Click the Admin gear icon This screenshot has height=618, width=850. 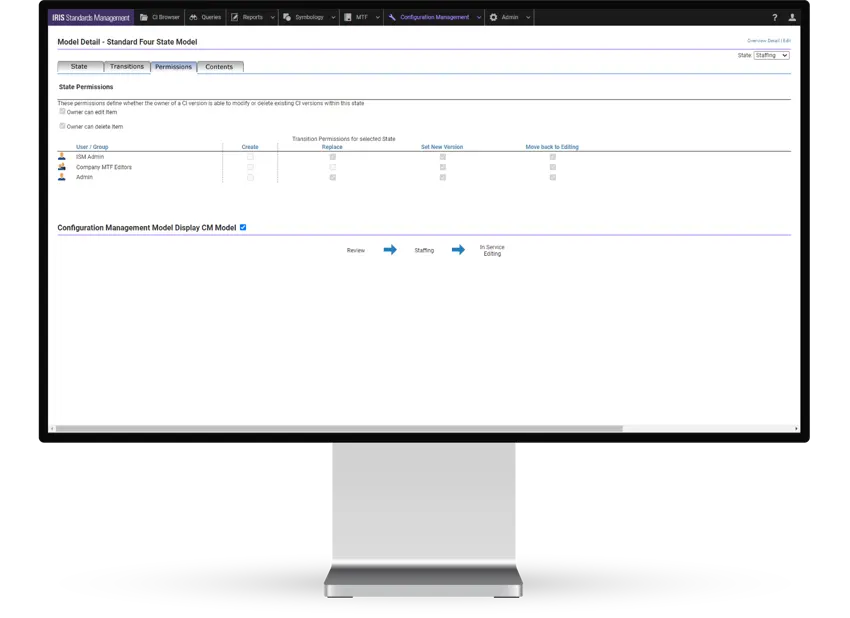pyautogui.click(x=493, y=16)
